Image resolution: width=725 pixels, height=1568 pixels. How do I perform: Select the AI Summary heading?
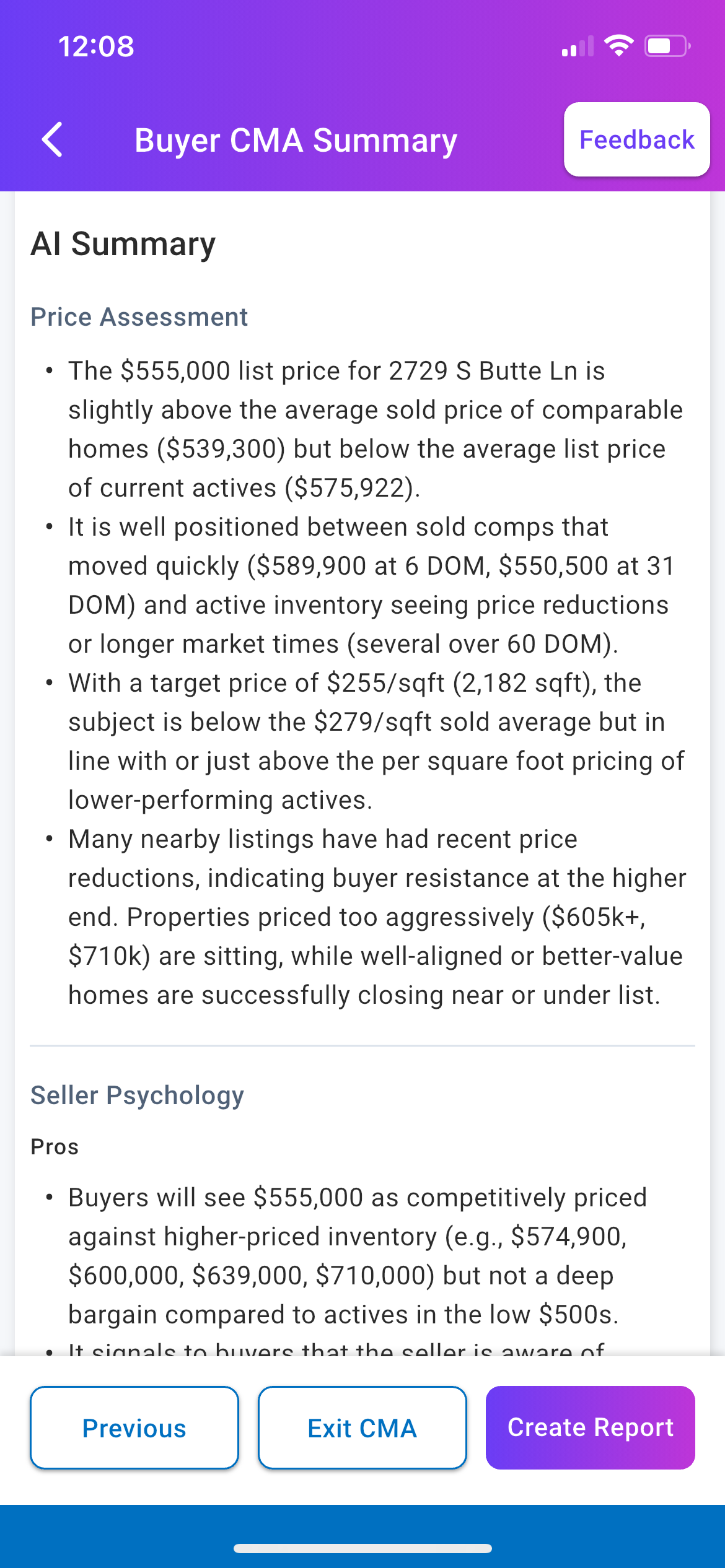tap(123, 243)
